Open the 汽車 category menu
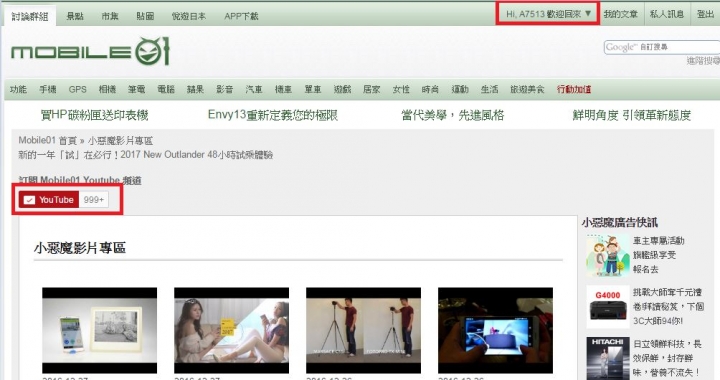 254,89
